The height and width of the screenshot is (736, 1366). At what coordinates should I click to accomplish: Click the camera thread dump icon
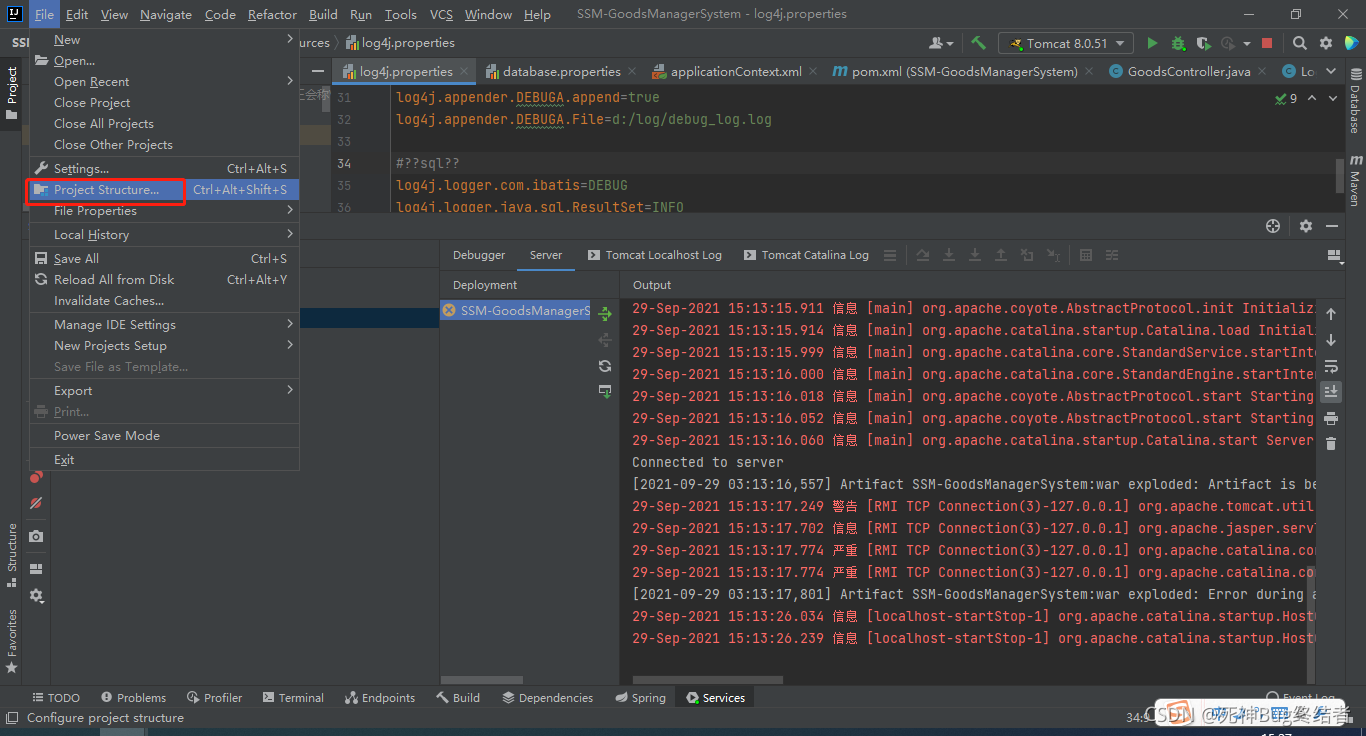[36, 536]
